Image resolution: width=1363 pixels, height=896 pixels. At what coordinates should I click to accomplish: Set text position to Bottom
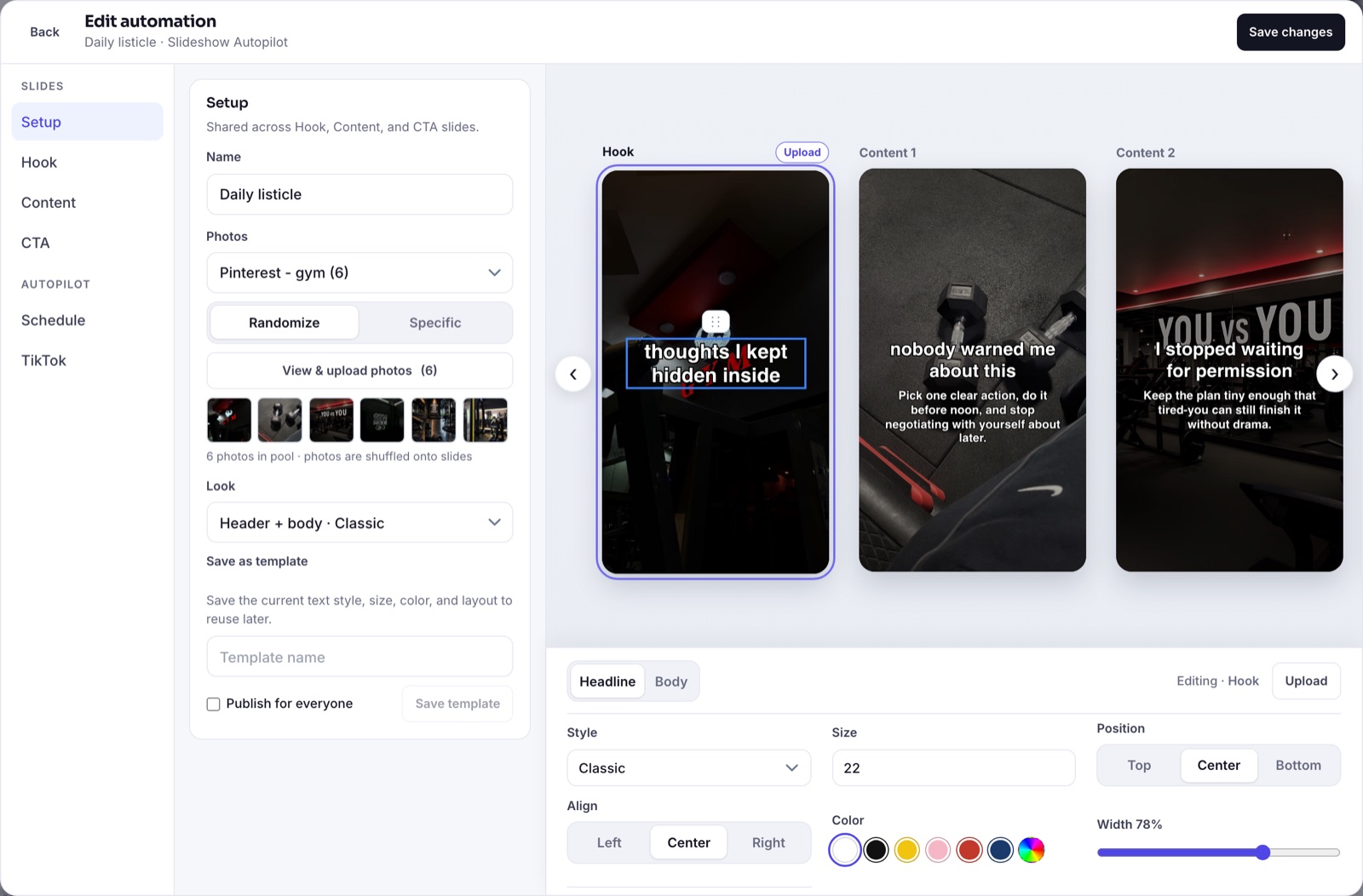(1298, 766)
